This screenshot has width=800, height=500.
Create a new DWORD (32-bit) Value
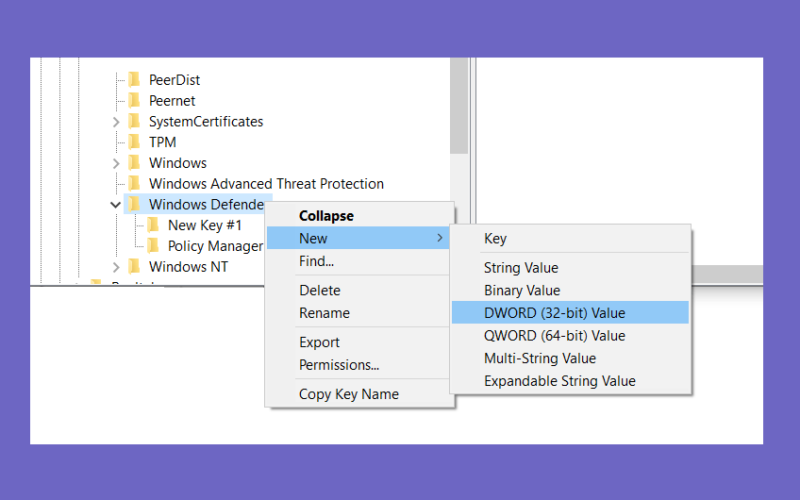tap(570, 312)
